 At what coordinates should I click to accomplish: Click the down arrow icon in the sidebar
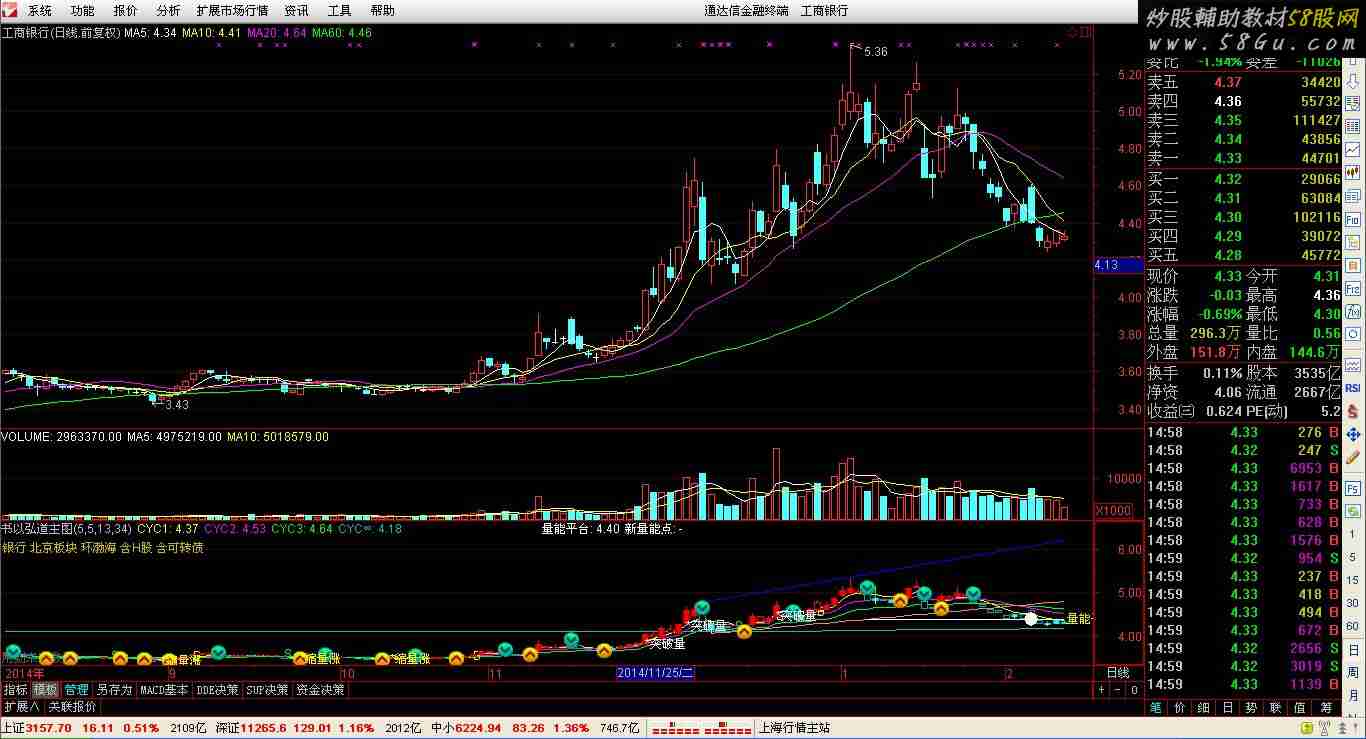click(1352, 80)
